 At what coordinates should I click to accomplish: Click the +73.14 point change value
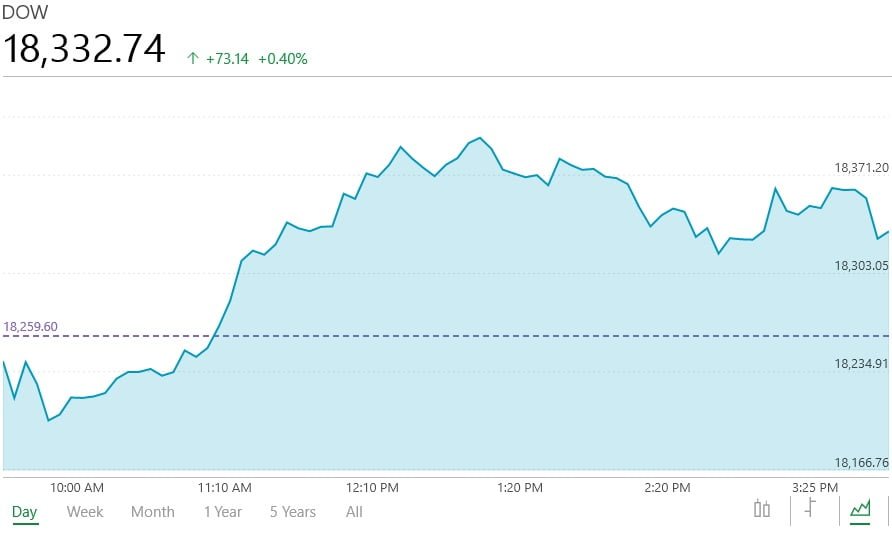pyautogui.click(x=228, y=59)
